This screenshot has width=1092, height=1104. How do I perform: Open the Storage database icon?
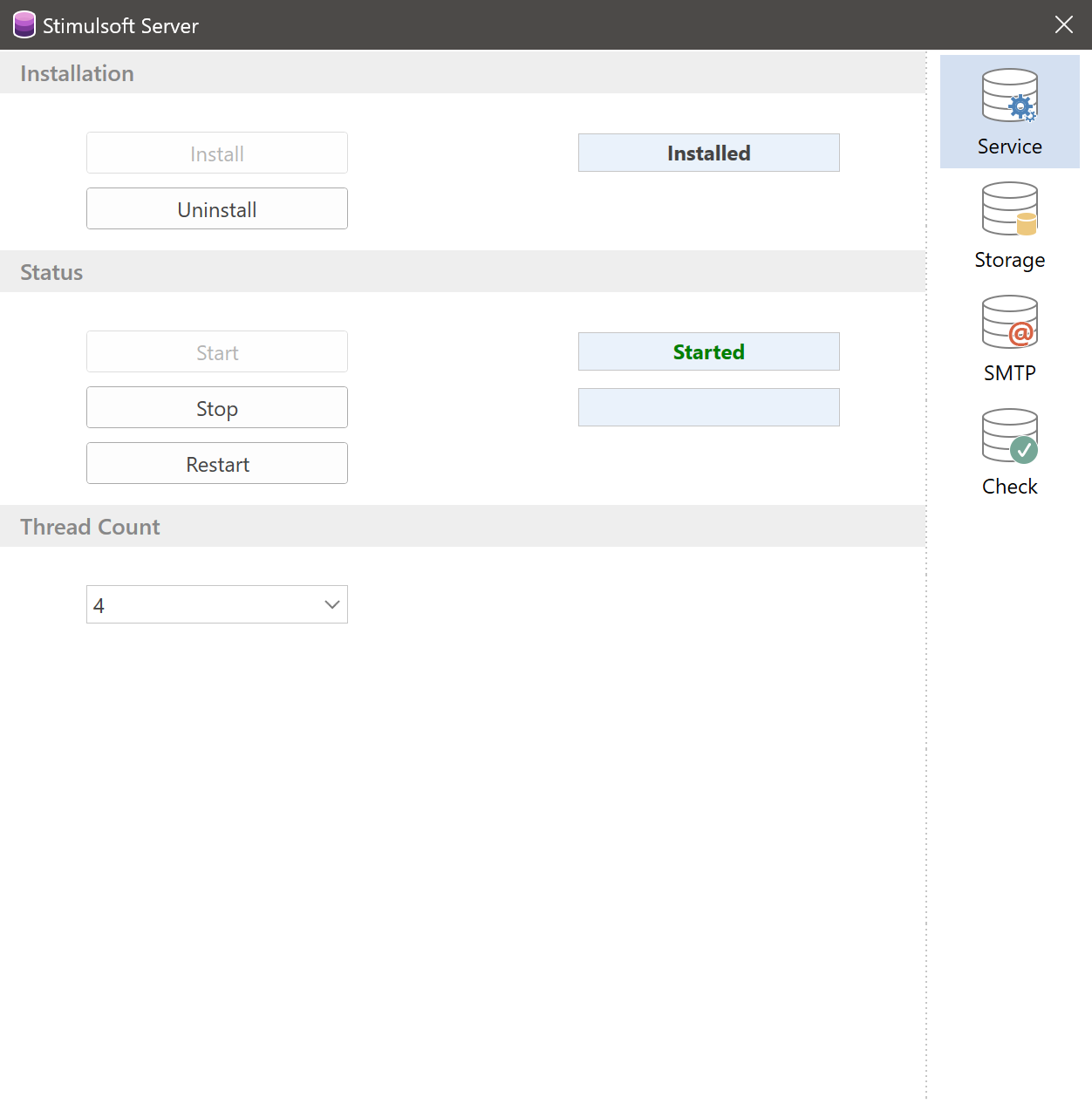[1009, 209]
